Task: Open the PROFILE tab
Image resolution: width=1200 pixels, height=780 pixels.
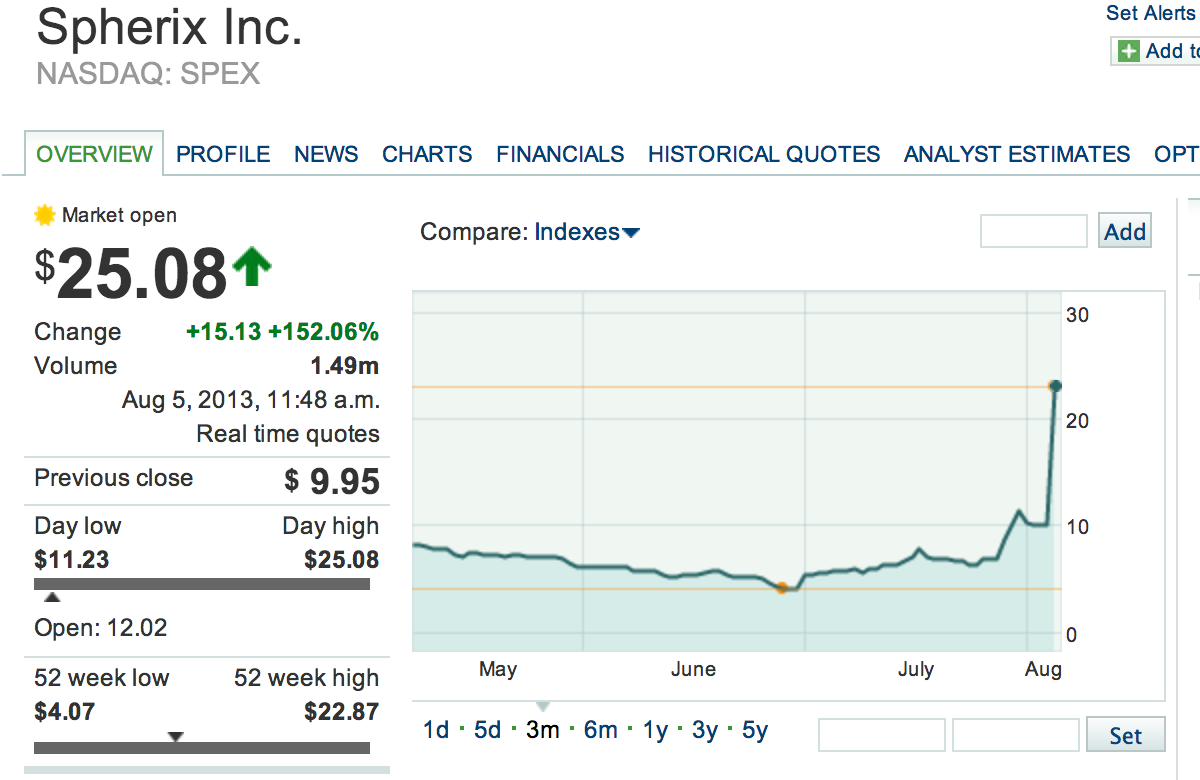Action: click(x=223, y=154)
